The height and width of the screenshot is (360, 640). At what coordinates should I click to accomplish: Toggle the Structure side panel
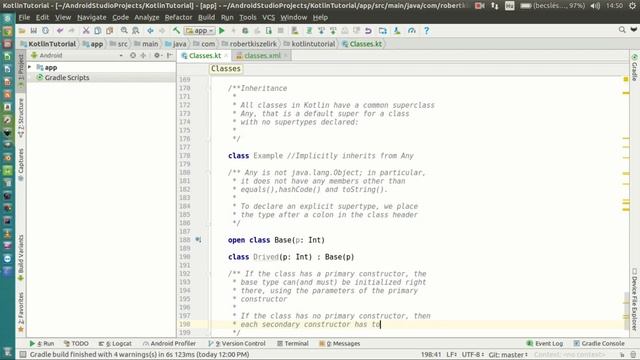[x=21, y=118]
